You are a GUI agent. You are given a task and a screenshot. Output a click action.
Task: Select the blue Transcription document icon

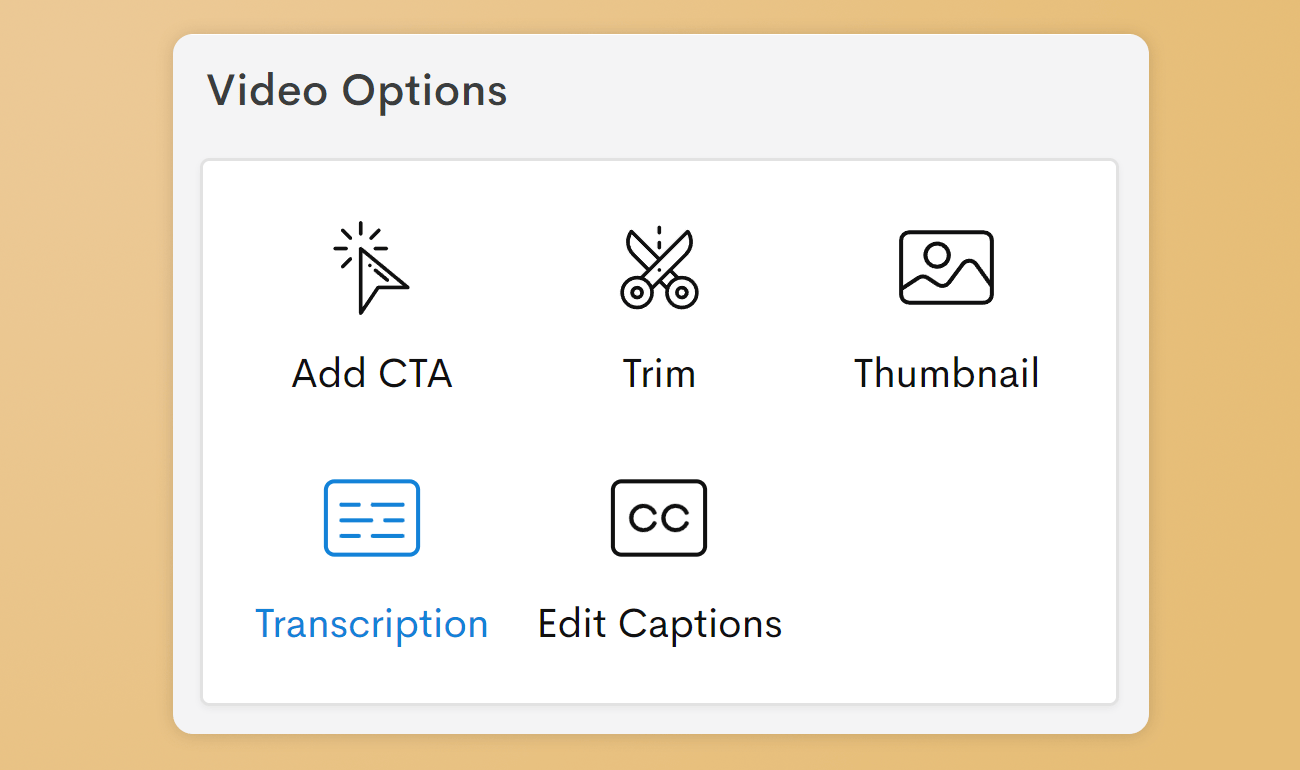(372, 518)
